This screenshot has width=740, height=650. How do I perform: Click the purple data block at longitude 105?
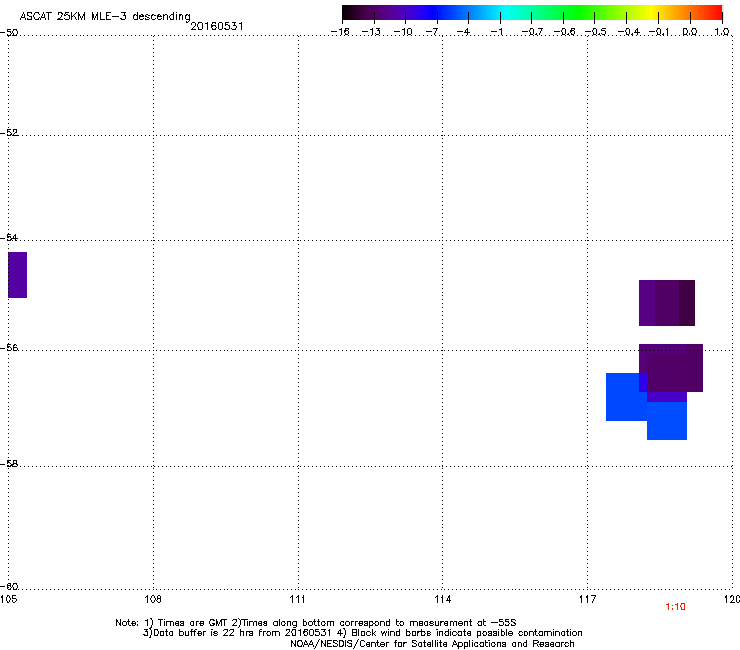(17, 275)
